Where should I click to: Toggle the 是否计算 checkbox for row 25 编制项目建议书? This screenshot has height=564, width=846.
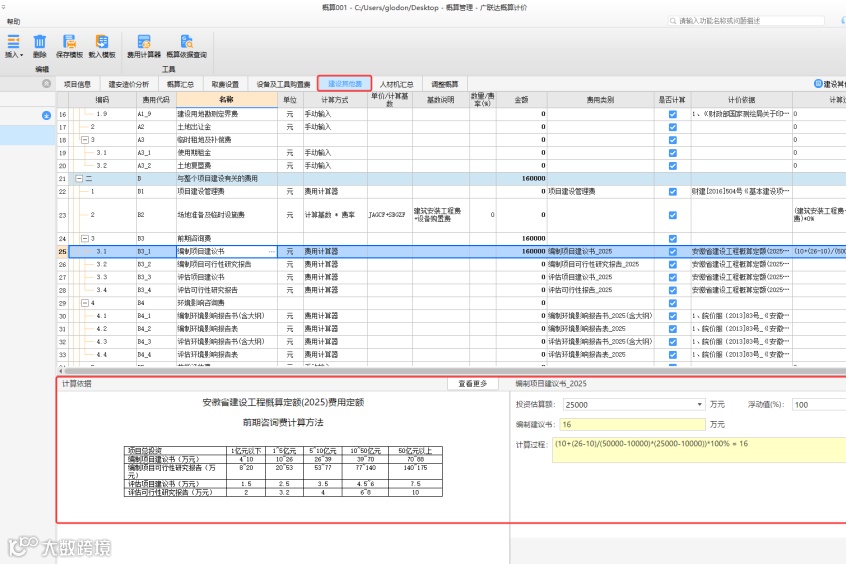672,252
